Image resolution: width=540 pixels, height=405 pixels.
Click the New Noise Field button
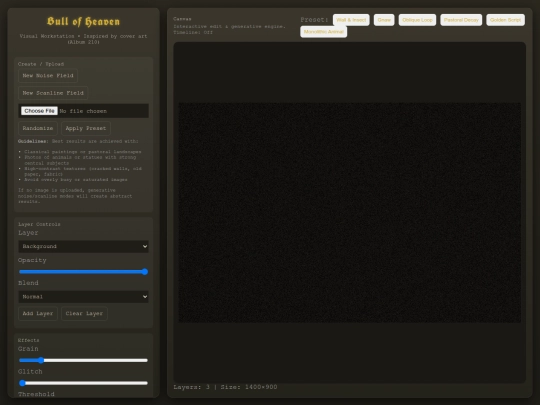[48, 76]
